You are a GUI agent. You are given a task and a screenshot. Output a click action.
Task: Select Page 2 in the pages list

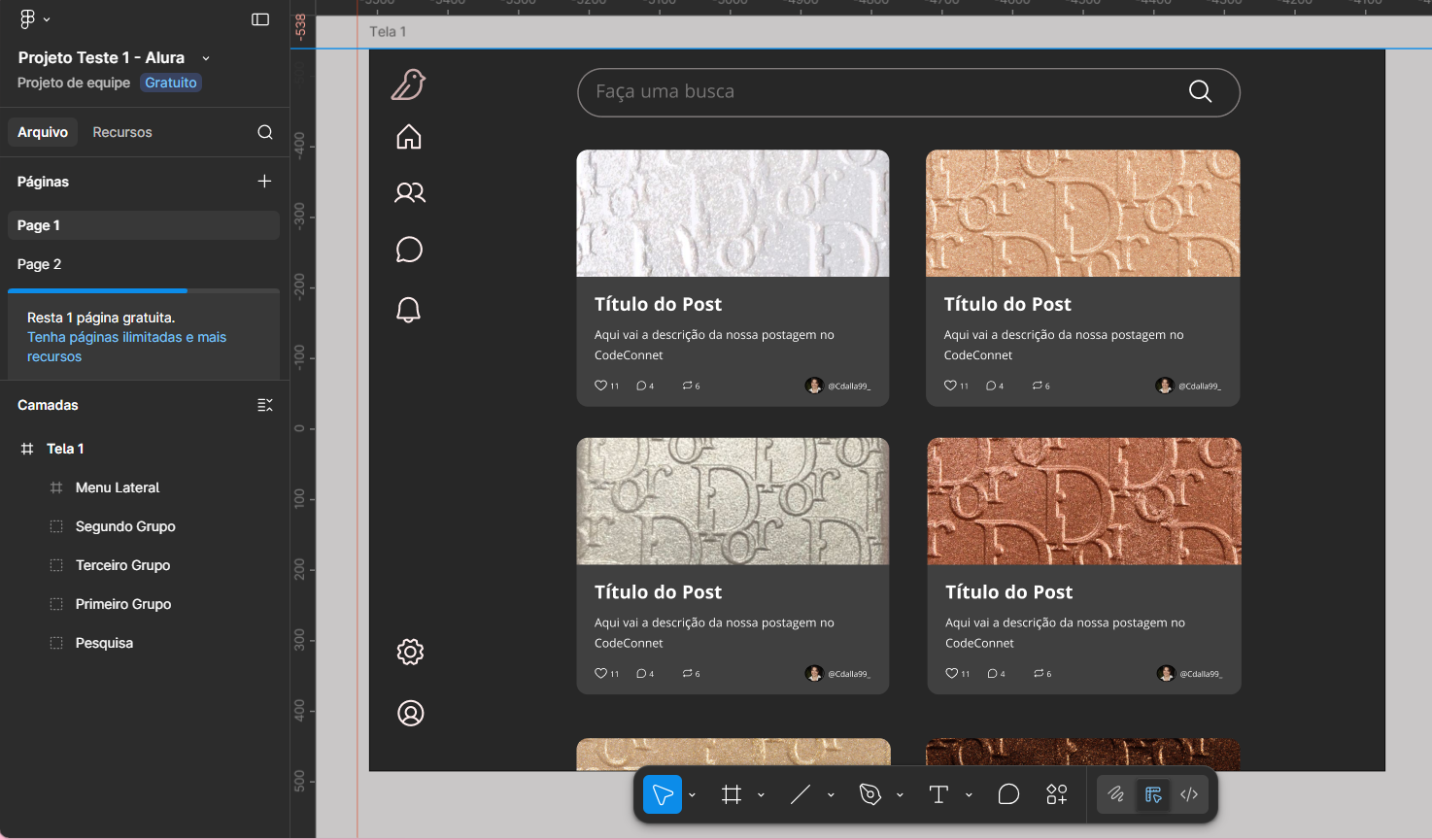click(144, 264)
